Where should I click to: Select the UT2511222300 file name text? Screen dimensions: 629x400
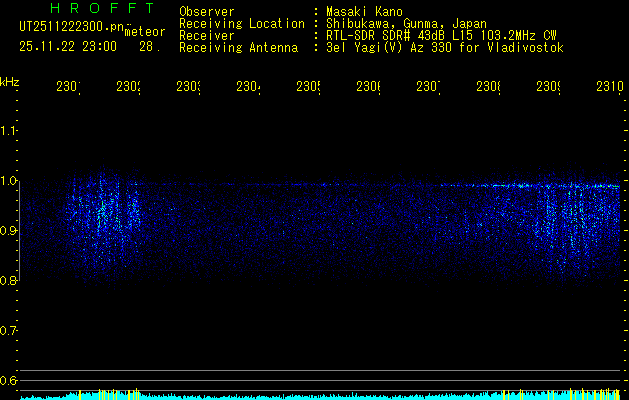(x=71, y=27)
